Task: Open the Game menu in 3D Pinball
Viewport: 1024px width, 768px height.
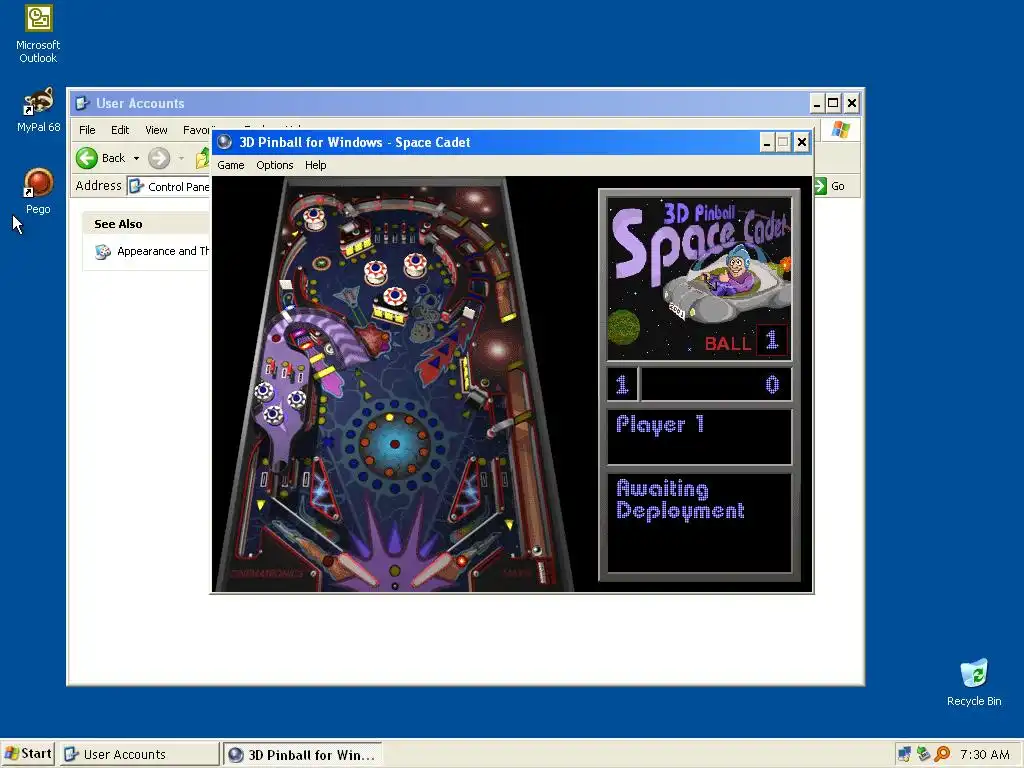Action: point(231,165)
